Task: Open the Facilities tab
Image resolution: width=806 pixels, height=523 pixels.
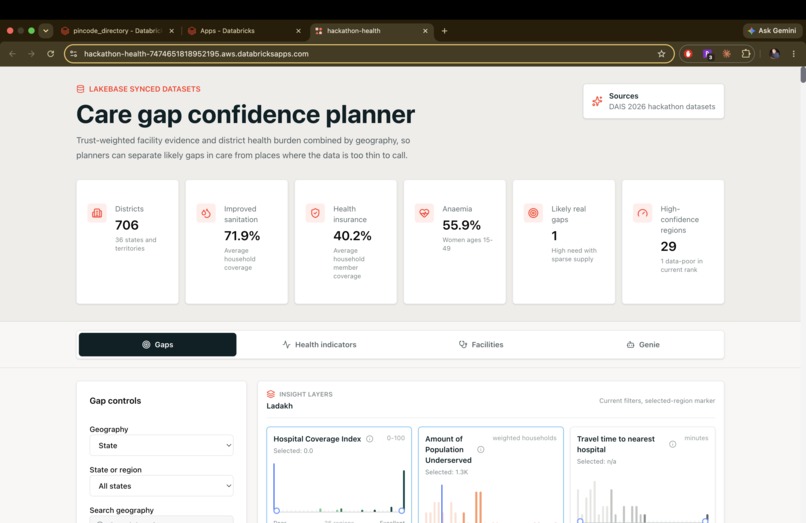Action: coord(481,345)
